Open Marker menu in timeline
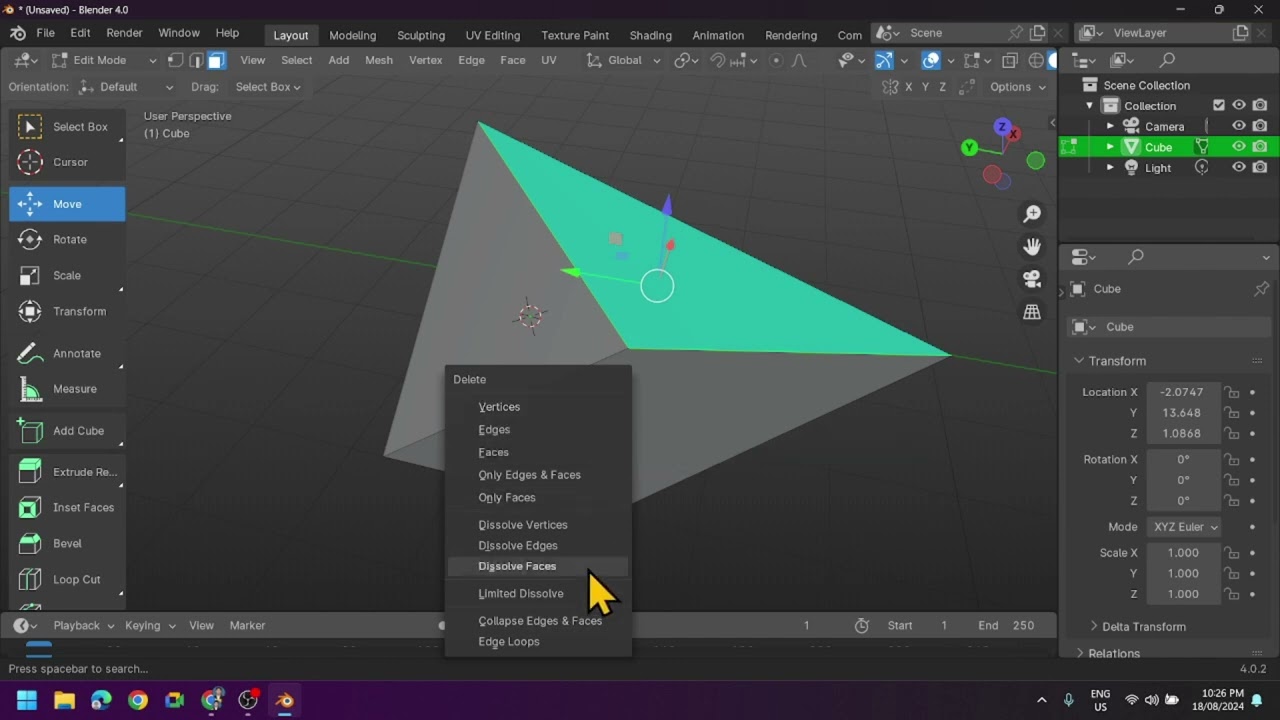The height and width of the screenshot is (720, 1280). point(248,626)
